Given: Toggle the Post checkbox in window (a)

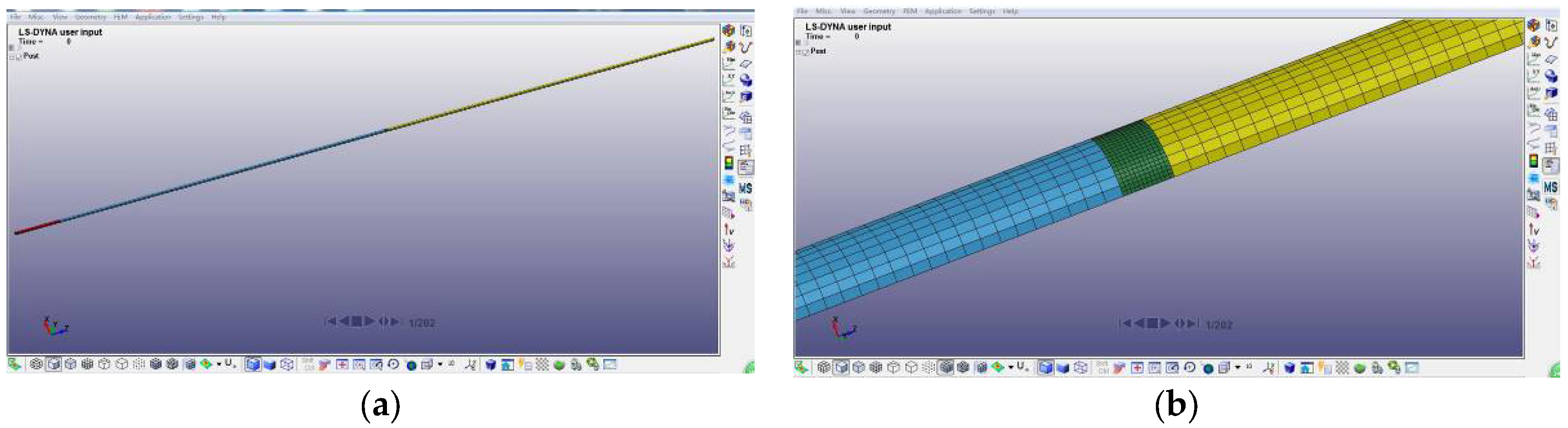Looking at the screenshot, I should pos(19,57).
